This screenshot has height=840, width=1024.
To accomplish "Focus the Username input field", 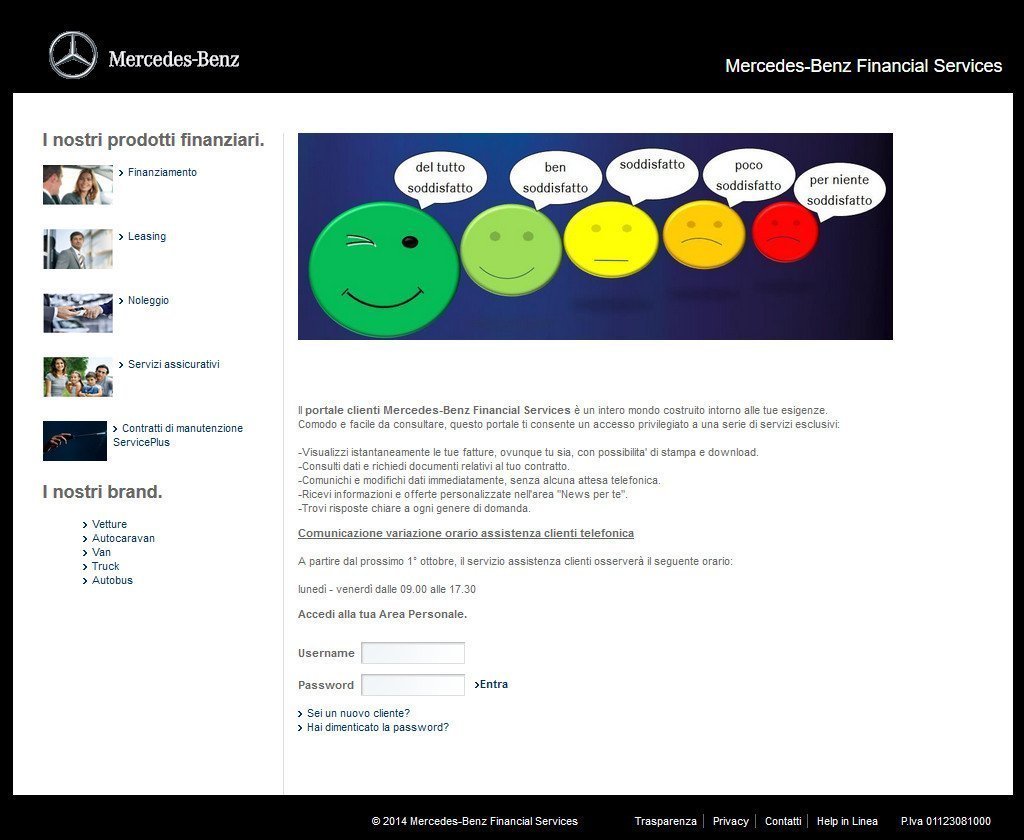I will click(x=412, y=653).
